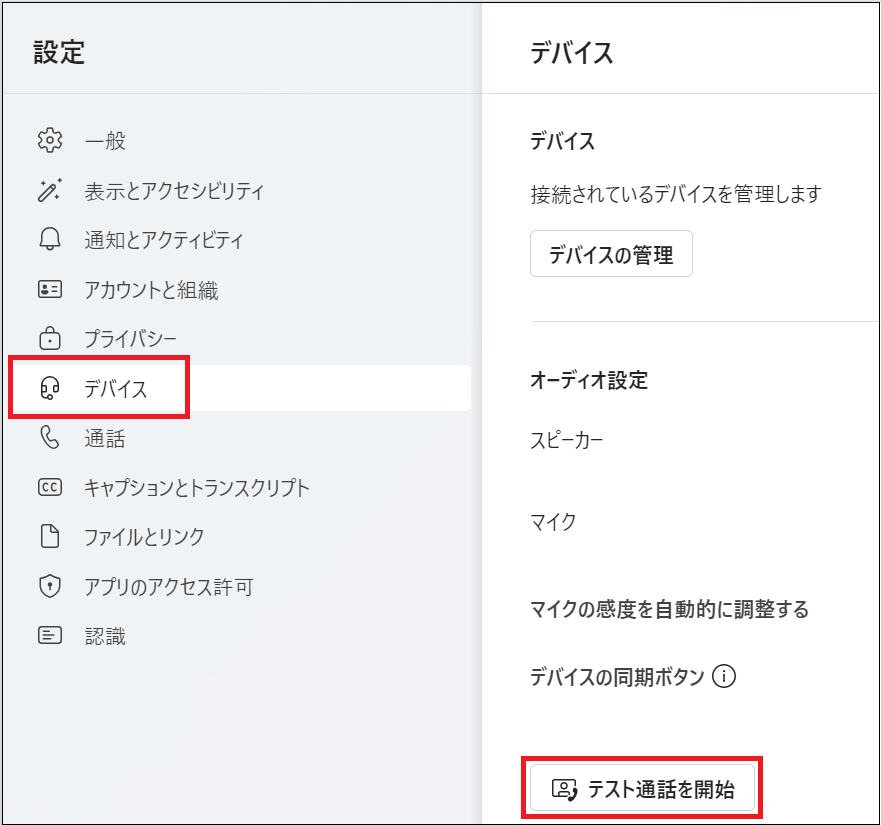Click the デバイスの同期ボタン label text
This screenshot has height=825, width=881.
tap(617, 677)
